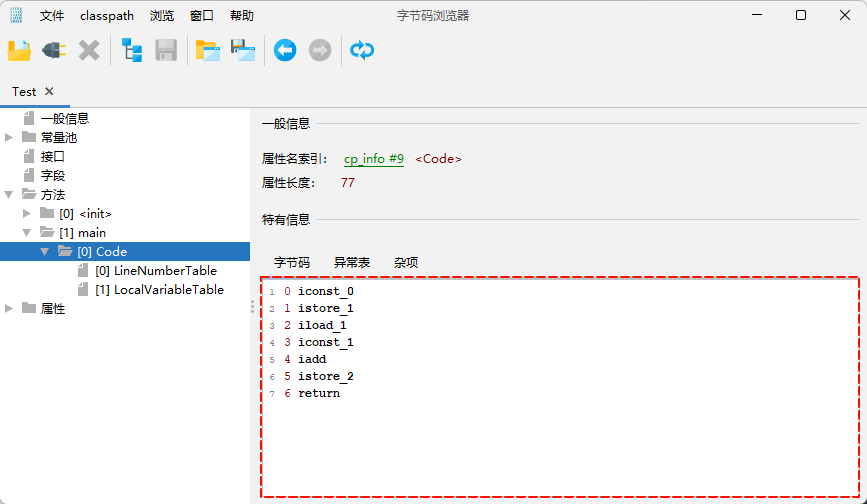Screen dimensions: 867x504
Task: Click the gray X close toolbar icon
Action: point(89,51)
